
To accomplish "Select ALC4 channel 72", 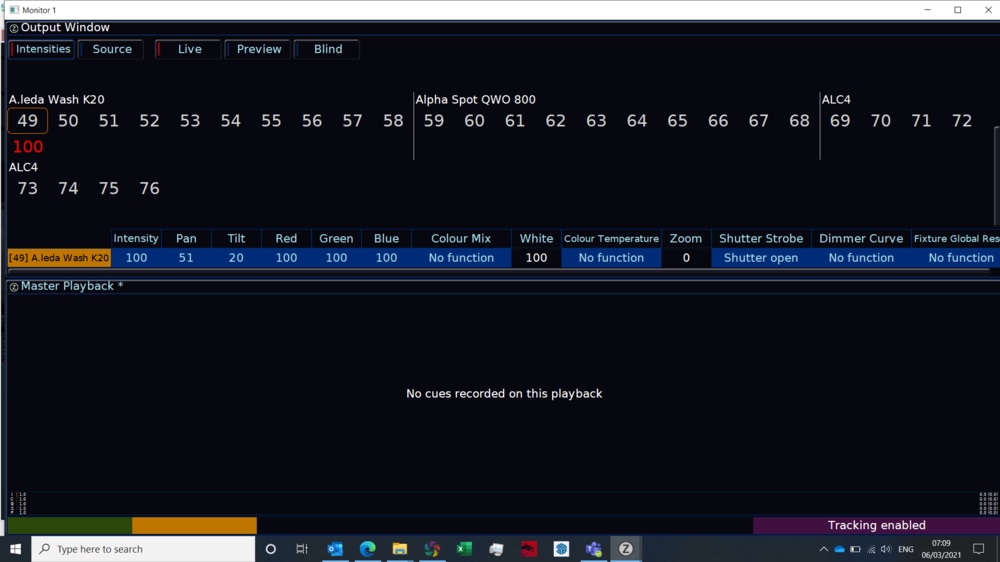I will tap(962, 121).
